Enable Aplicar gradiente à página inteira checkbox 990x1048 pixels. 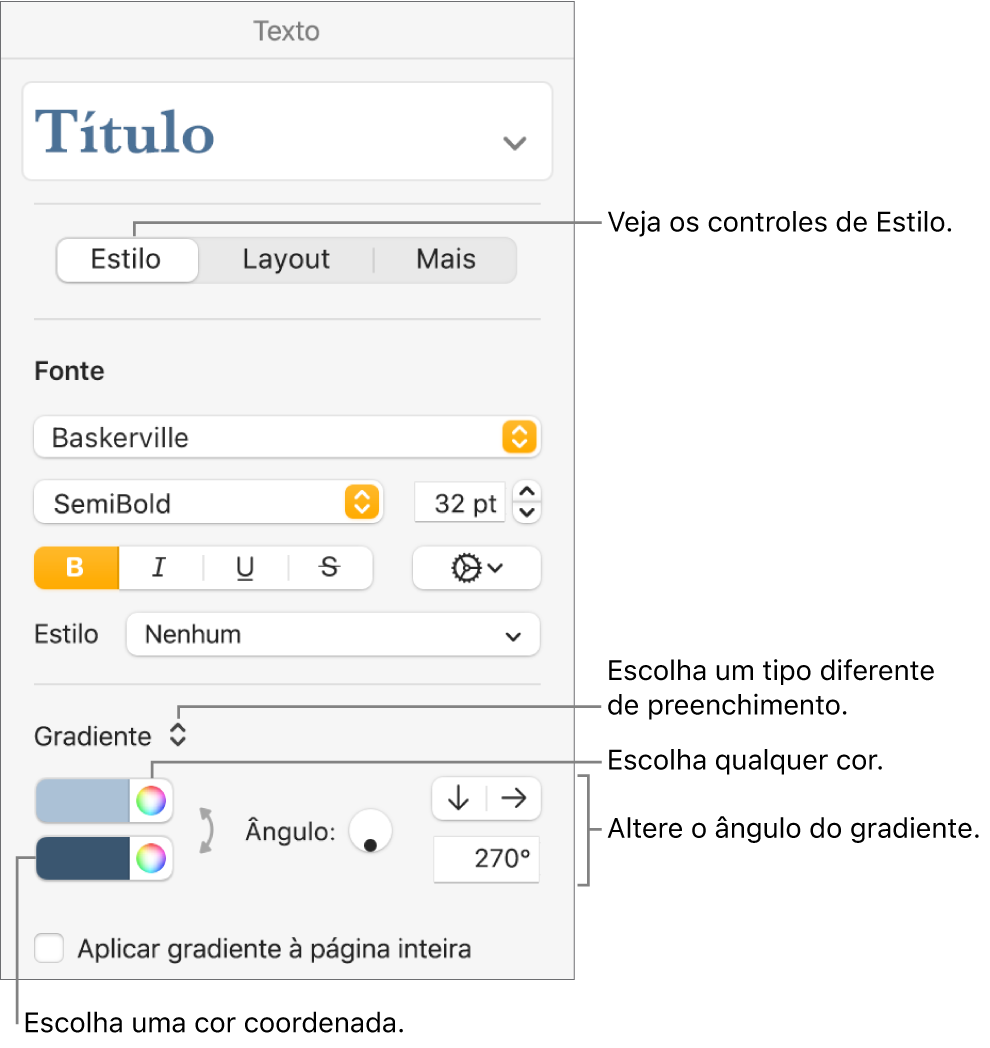pyautogui.click(x=49, y=948)
